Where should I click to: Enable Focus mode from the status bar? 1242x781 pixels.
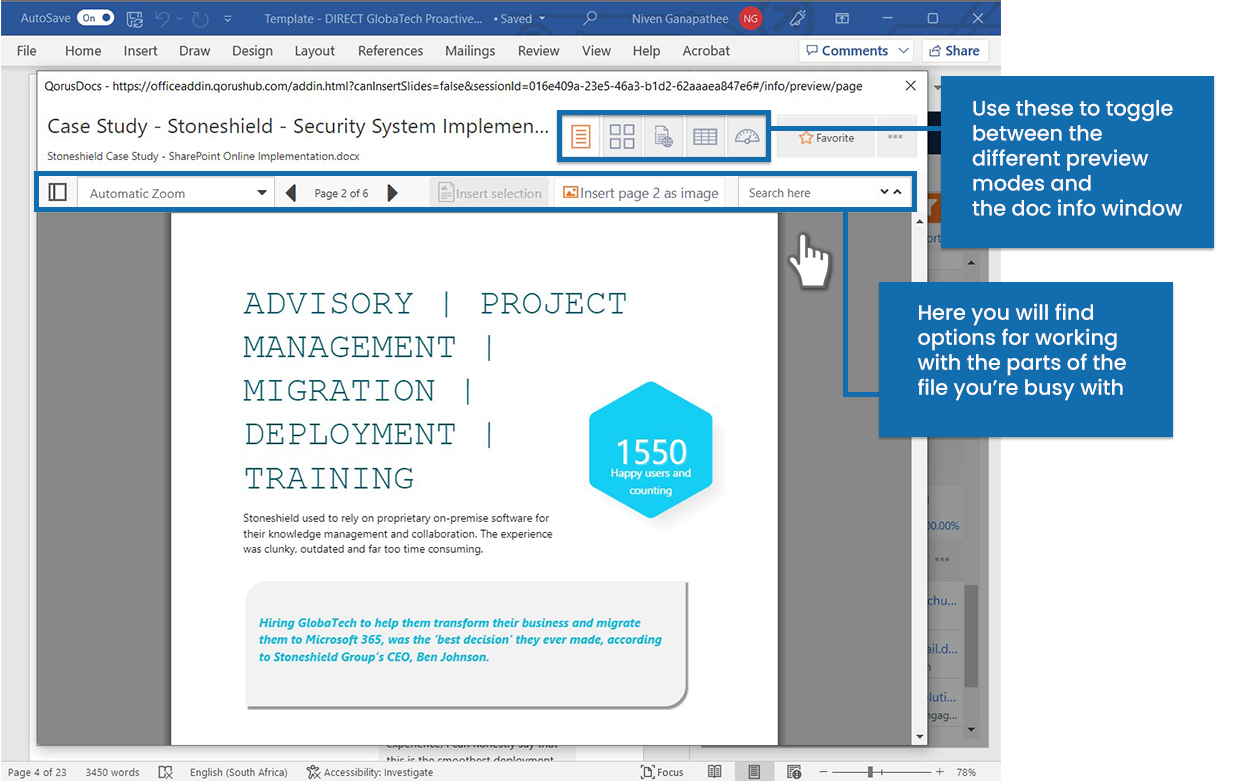point(662,771)
